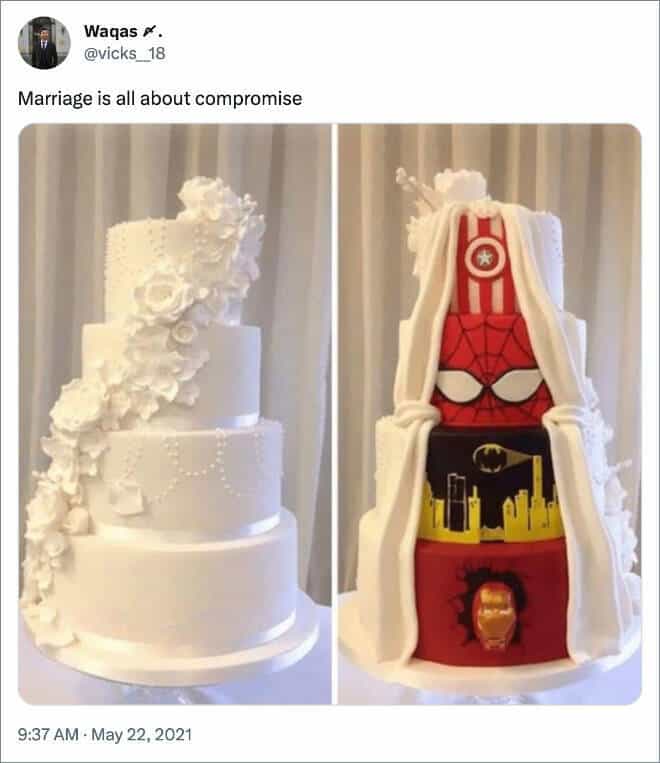Open the Waqas display name
660x763 pixels.
click(110, 32)
